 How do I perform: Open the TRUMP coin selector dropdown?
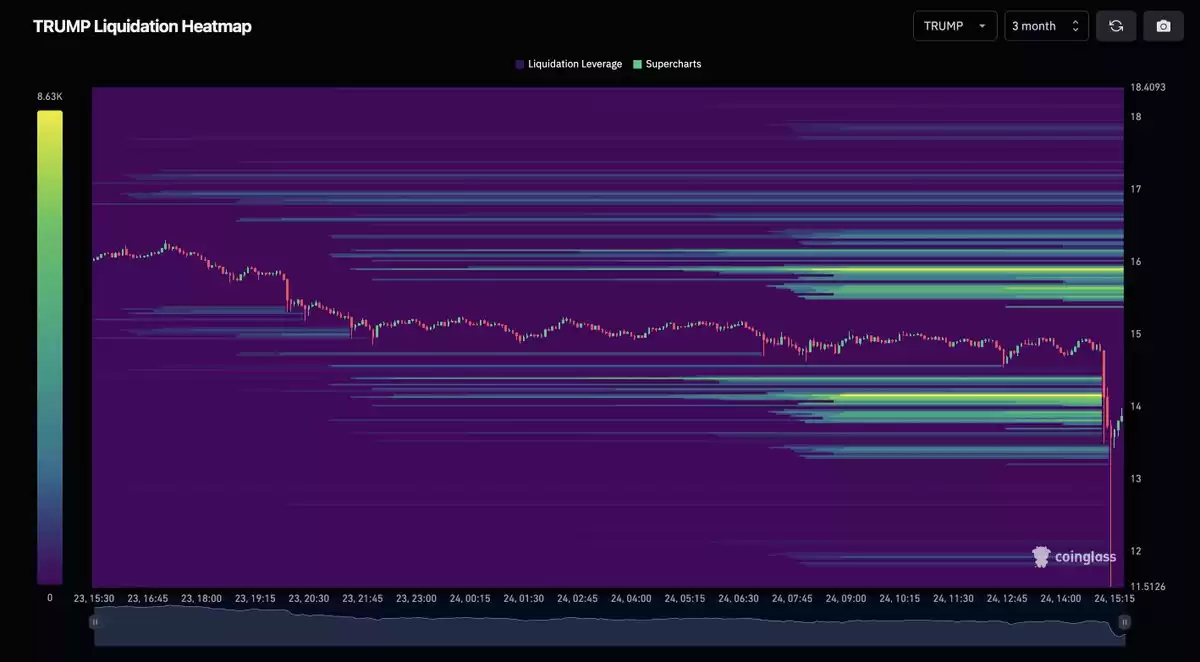(x=955, y=26)
